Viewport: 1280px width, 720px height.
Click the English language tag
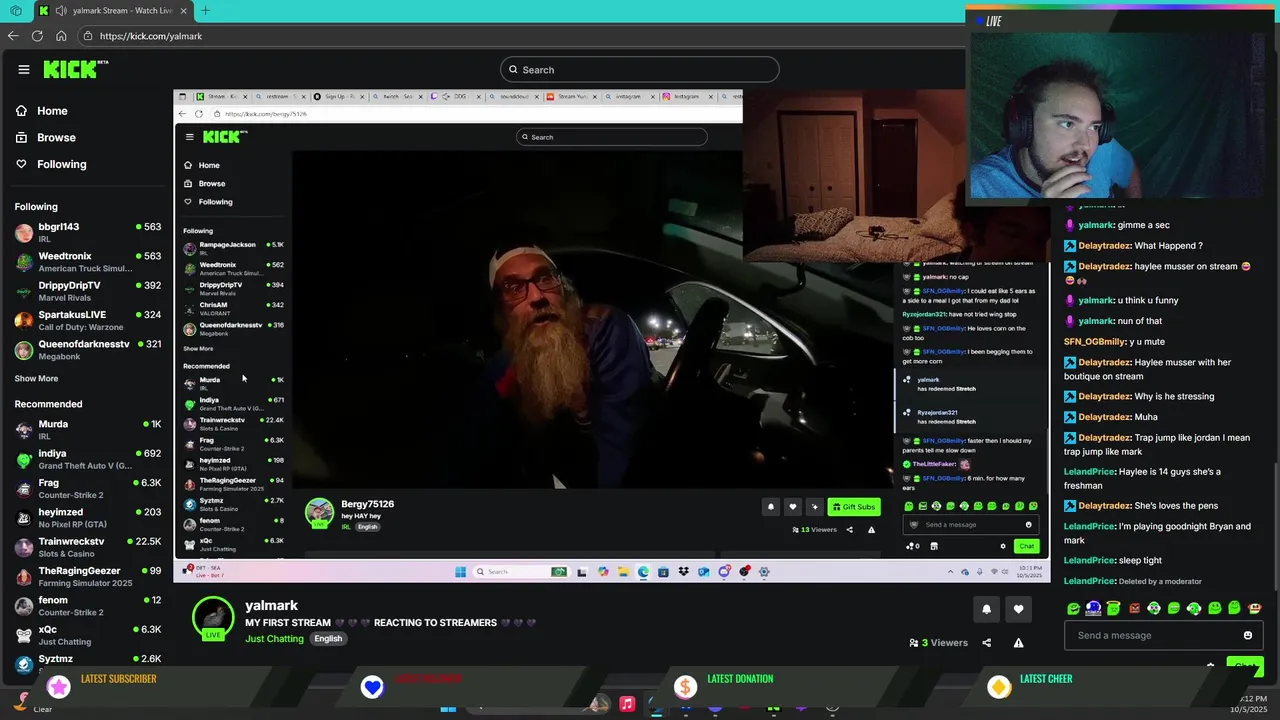[x=328, y=639]
